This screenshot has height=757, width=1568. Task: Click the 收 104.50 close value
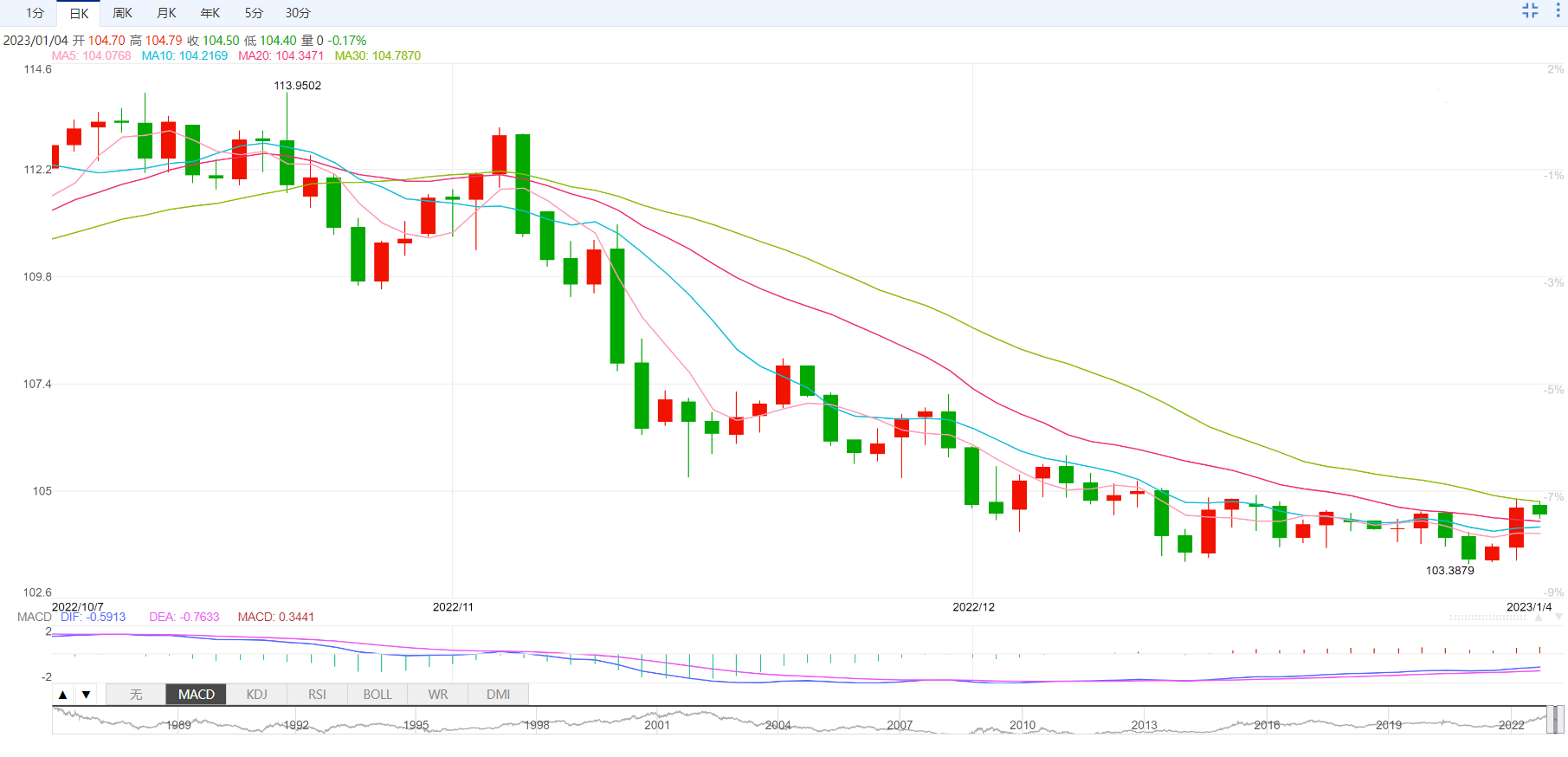[x=213, y=41]
